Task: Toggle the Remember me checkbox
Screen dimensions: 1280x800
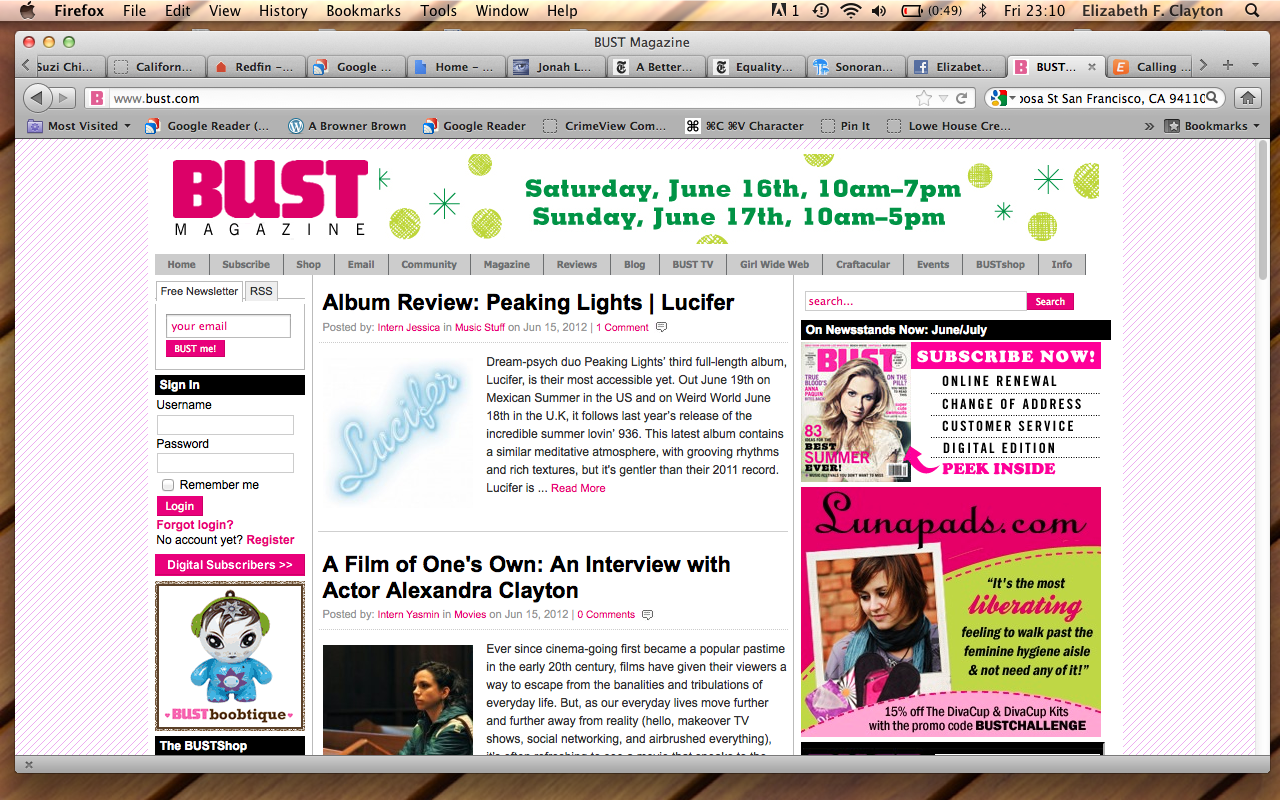Action: click(x=168, y=485)
